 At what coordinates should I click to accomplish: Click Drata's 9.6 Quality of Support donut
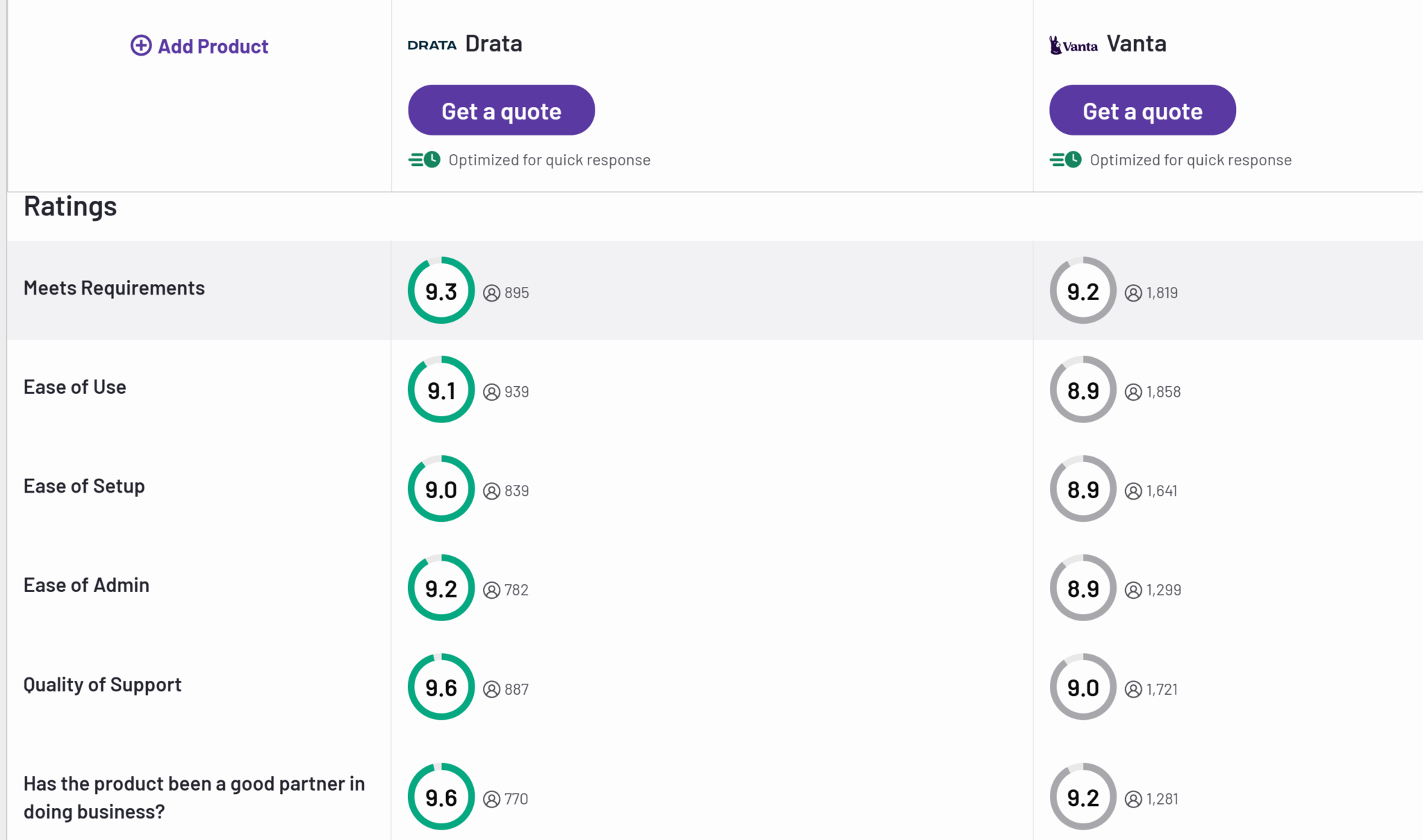[441, 687]
